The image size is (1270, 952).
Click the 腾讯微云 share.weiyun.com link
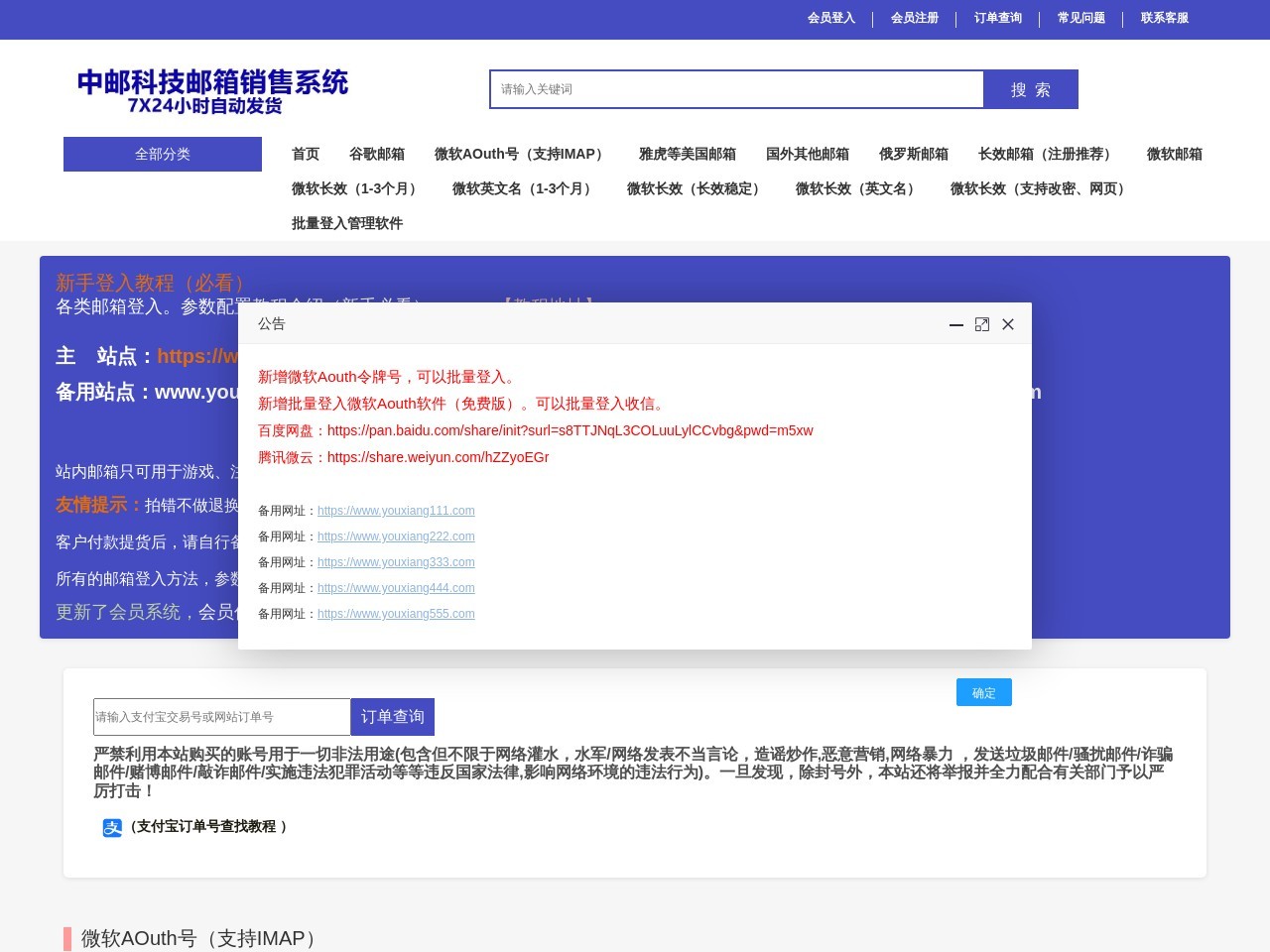[x=438, y=457]
